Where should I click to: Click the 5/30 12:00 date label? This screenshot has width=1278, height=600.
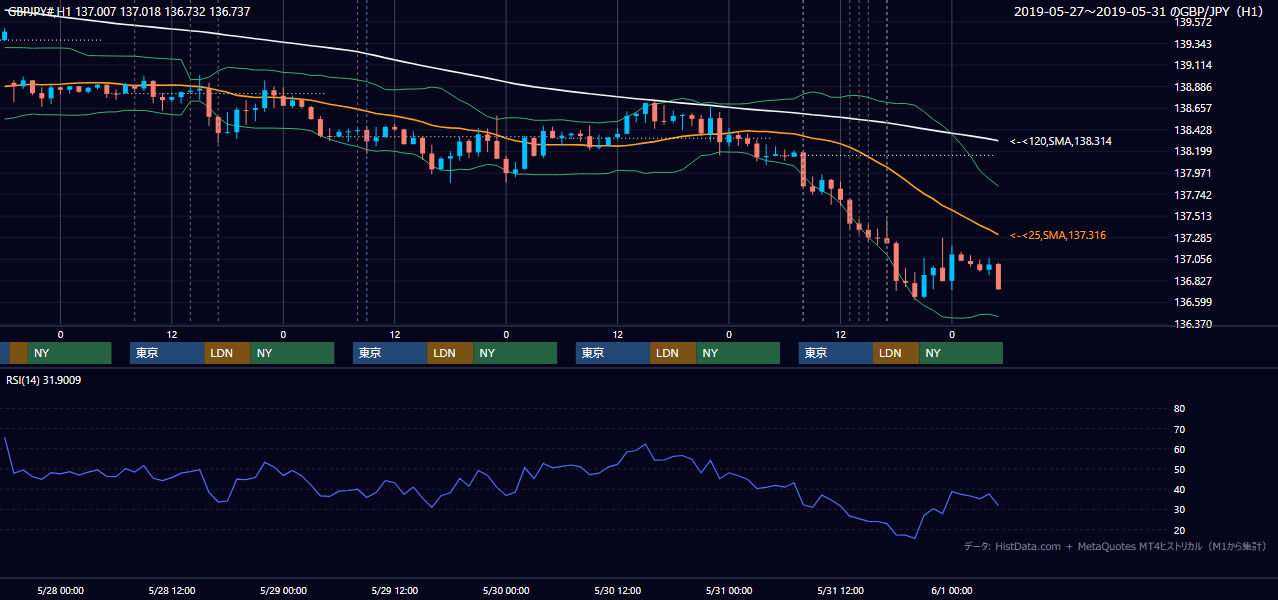617,590
